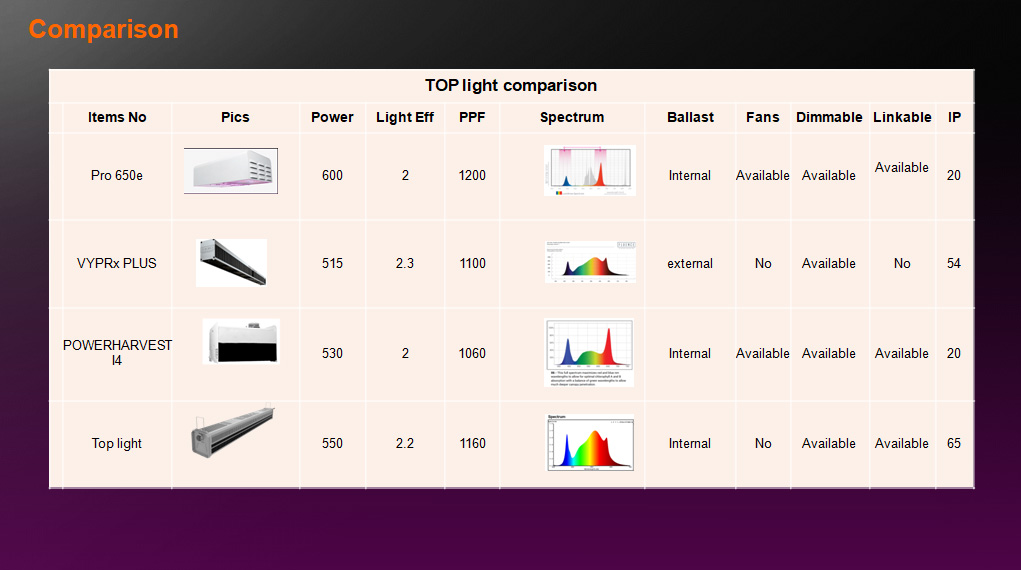The width and height of the screenshot is (1021, 570).
Task: Click the 'Light Eff' column header
Action: (x=405, y=117)
